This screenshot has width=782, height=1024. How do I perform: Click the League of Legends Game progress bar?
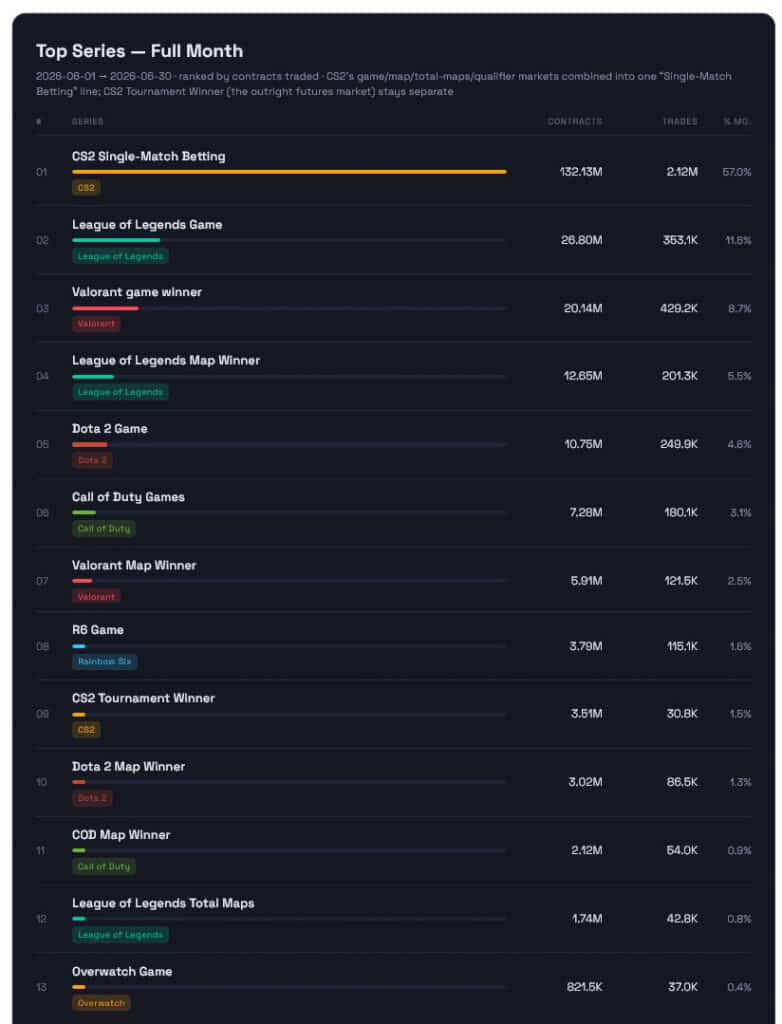pos(289,240)
